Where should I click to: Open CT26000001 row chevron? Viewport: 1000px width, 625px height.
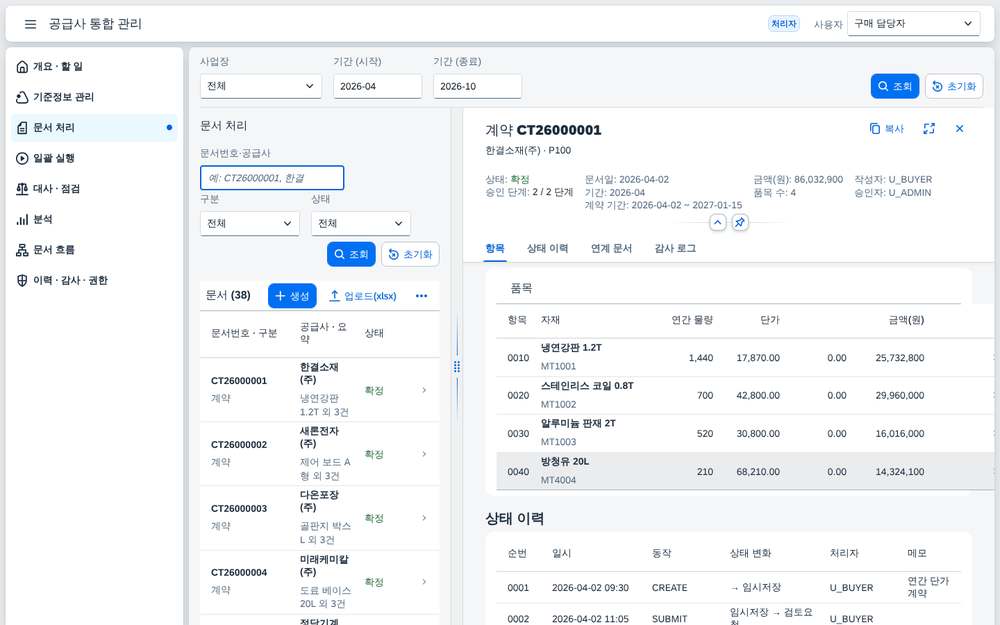point(424,390)
